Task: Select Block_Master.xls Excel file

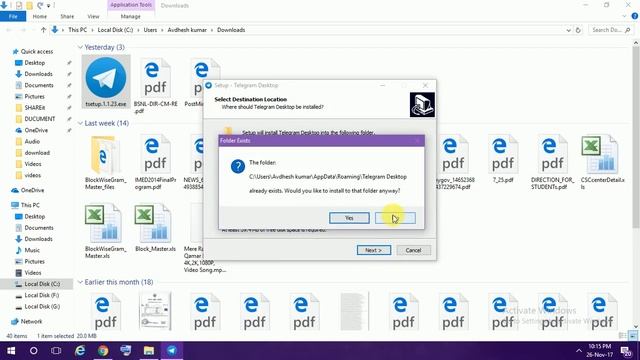Action: tap(156, 228)
